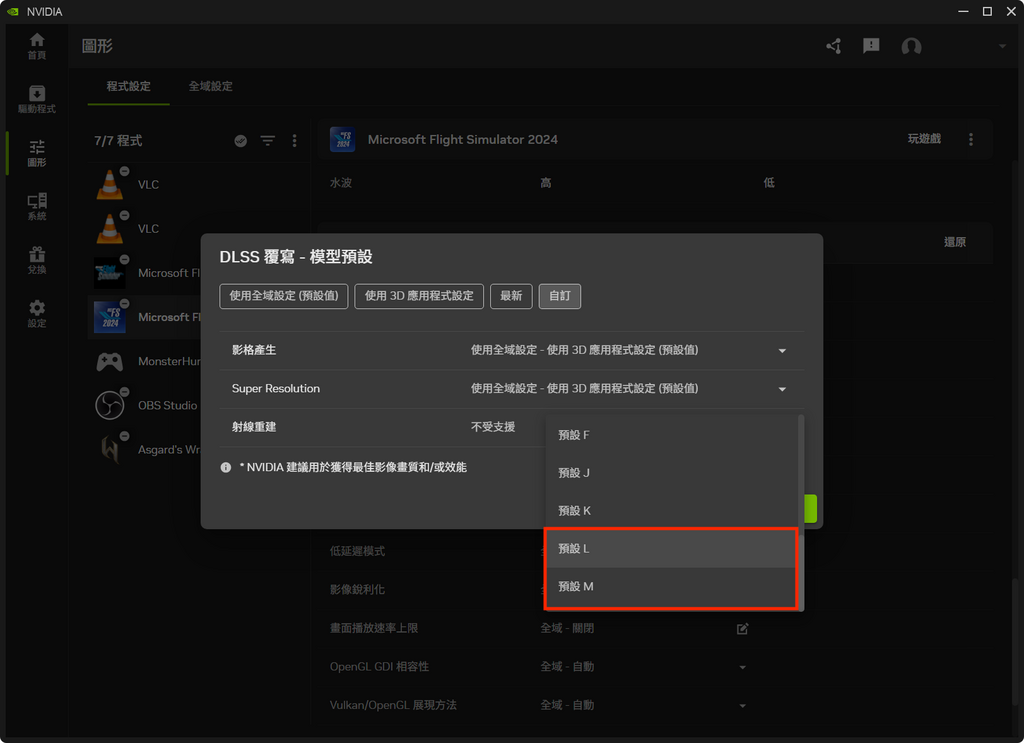The width and height of the screenshot is (1024, 743).
Task: Open the 兌換 redeem section
Action: pyautogui.click(x=36, y=262)
